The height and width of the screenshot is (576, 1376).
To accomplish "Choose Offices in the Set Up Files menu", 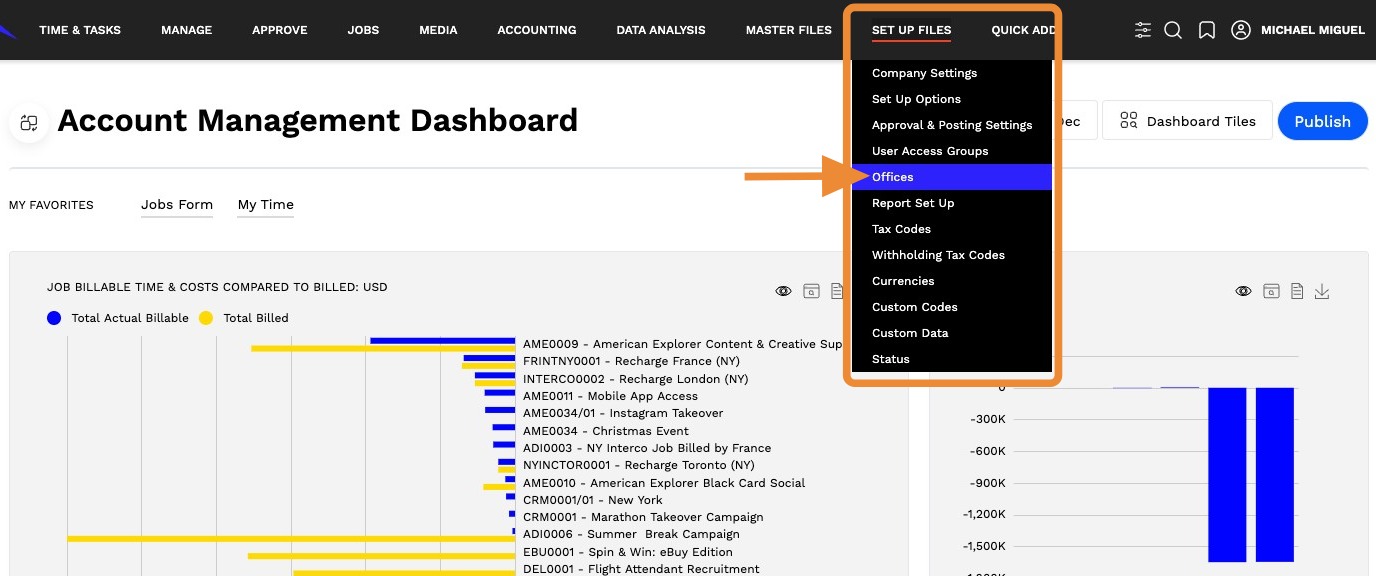I will pyautogui.click(x=951, y=177).
